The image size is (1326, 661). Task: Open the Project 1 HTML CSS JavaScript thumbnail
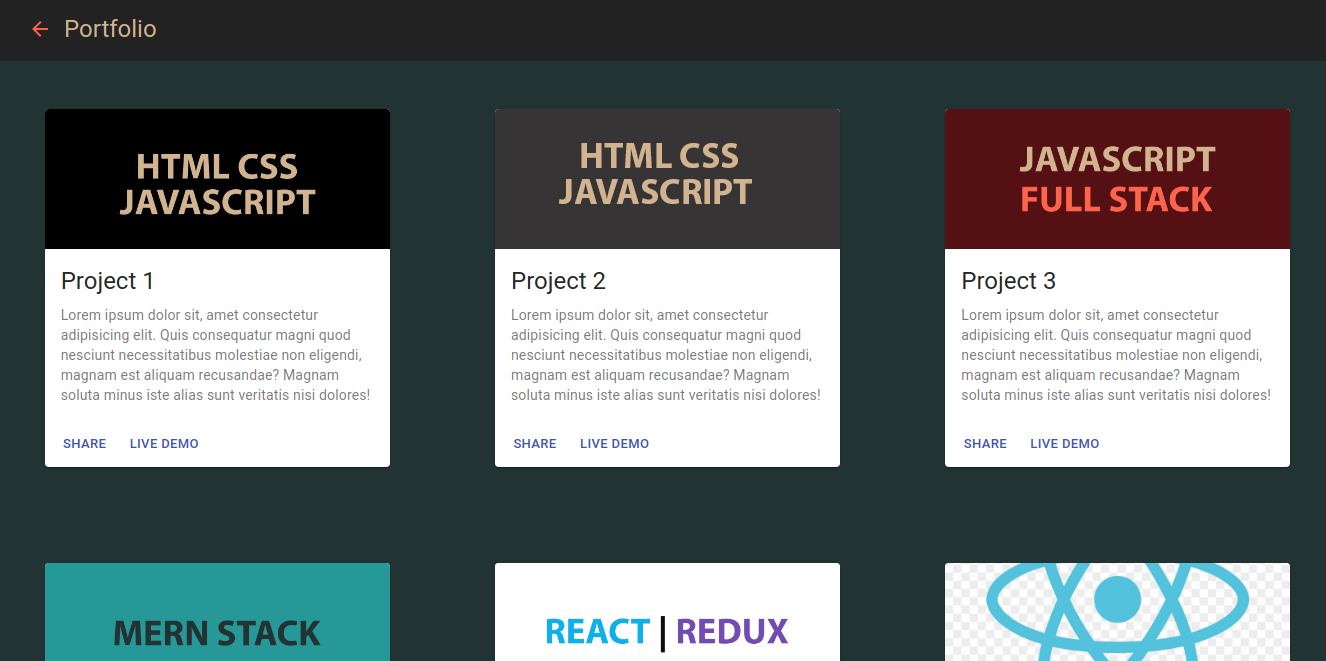(x=217, y=180)
